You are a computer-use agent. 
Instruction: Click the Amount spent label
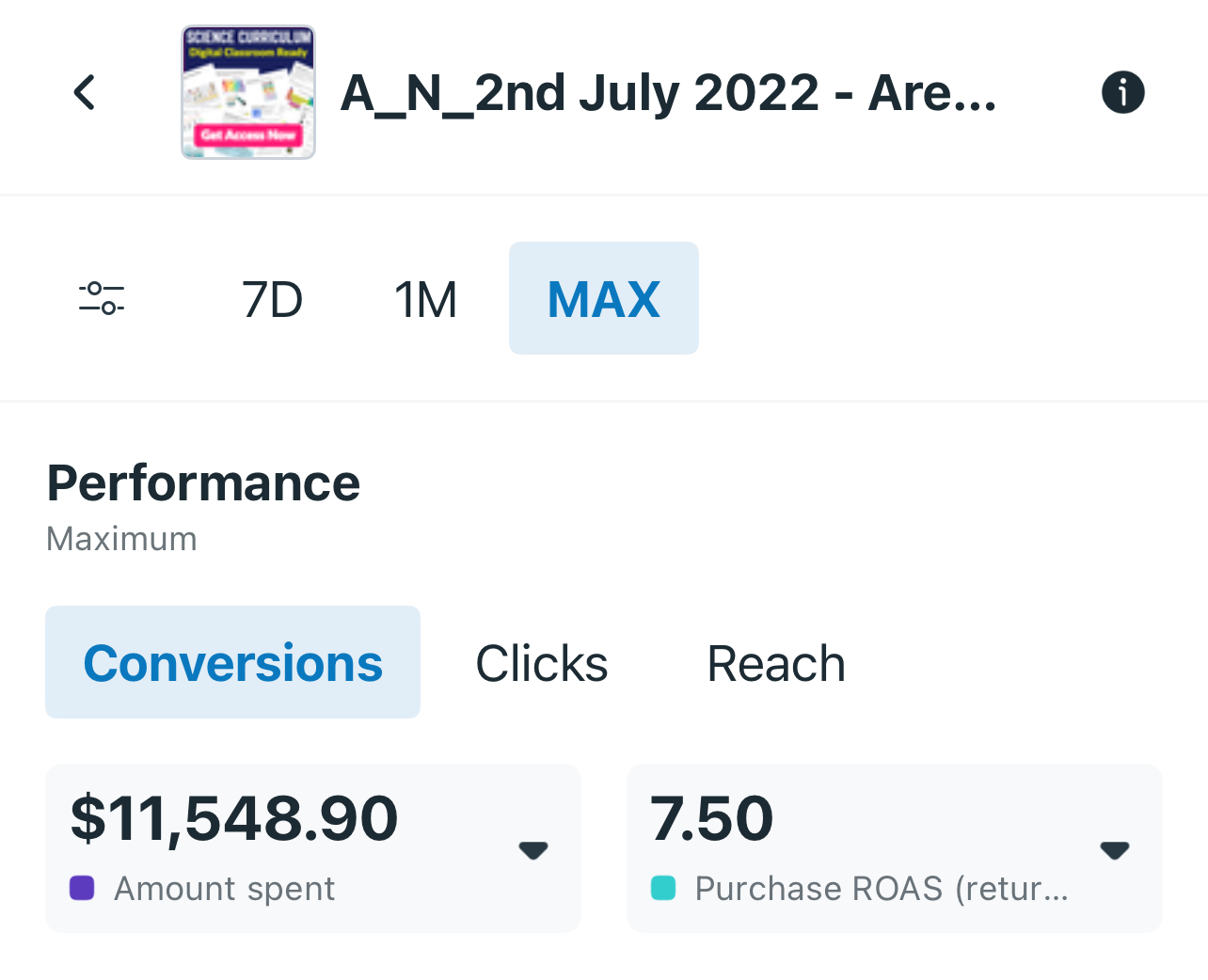point(225,889)
